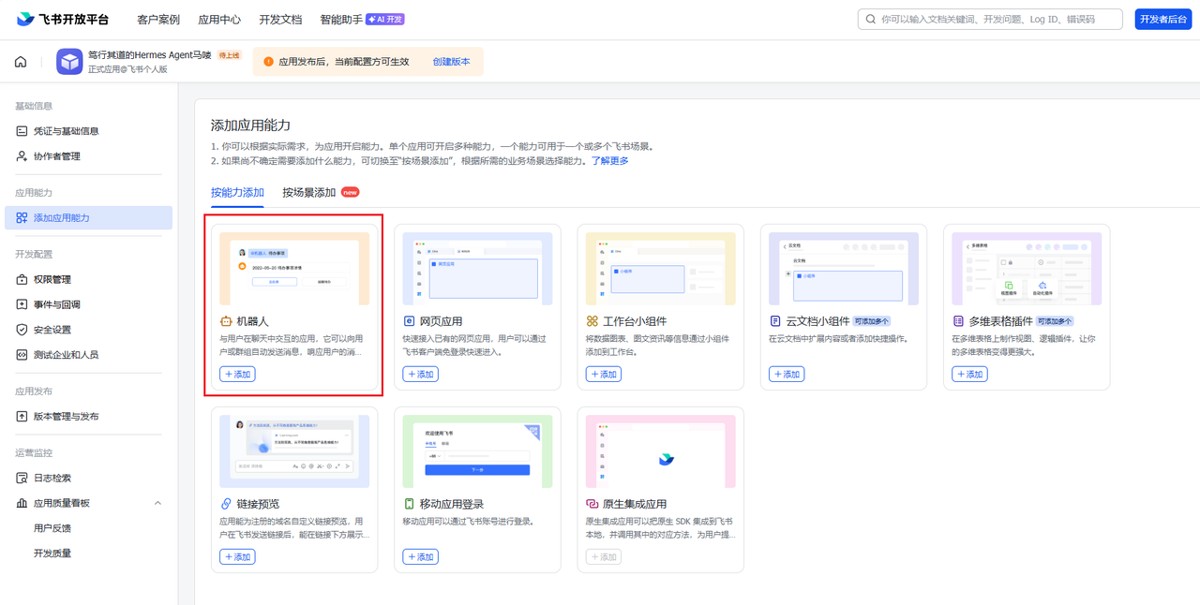Screen dimensions: 1200x605
Task: Click the robot icon beside 机器人
Action: (225, 322)
